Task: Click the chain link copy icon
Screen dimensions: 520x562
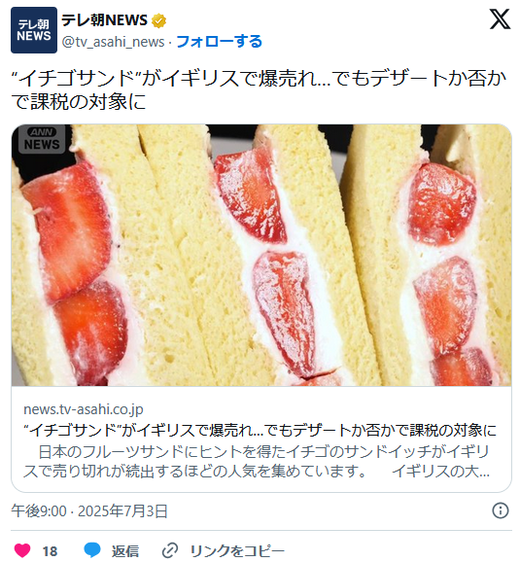Action: (170, 551)
